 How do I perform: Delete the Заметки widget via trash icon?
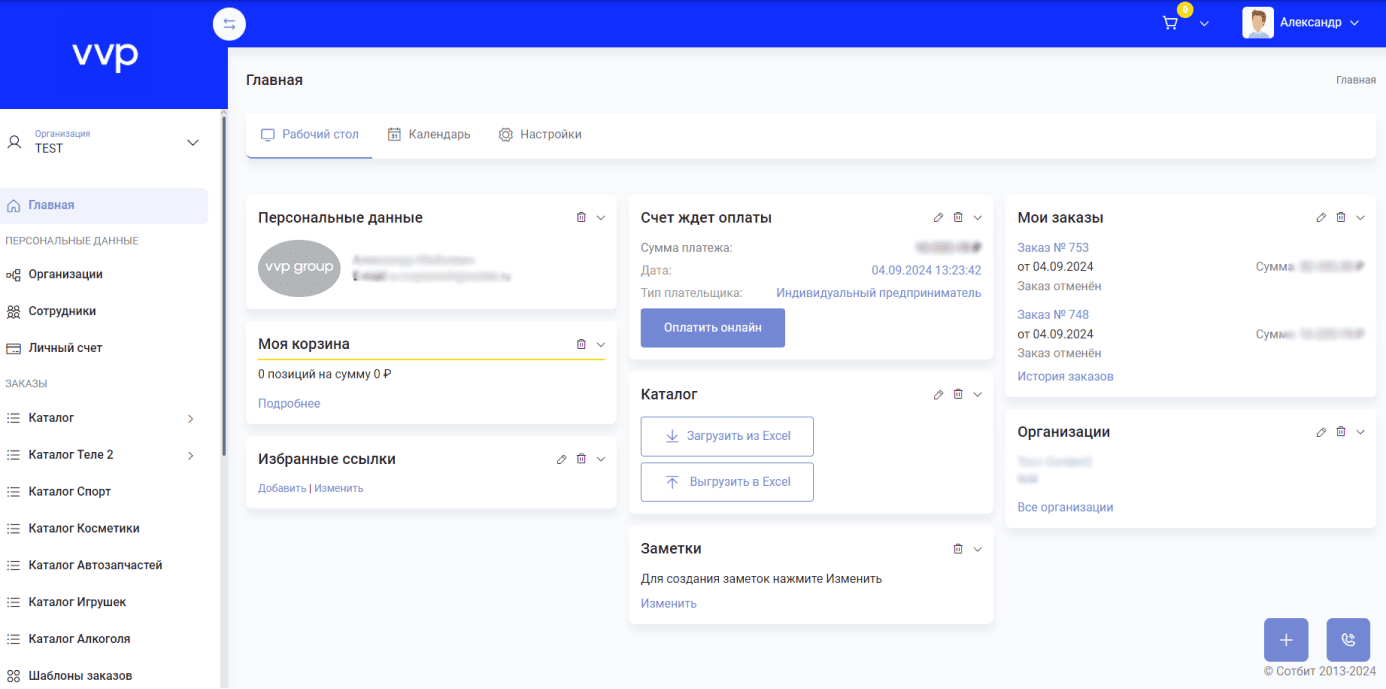958,549
